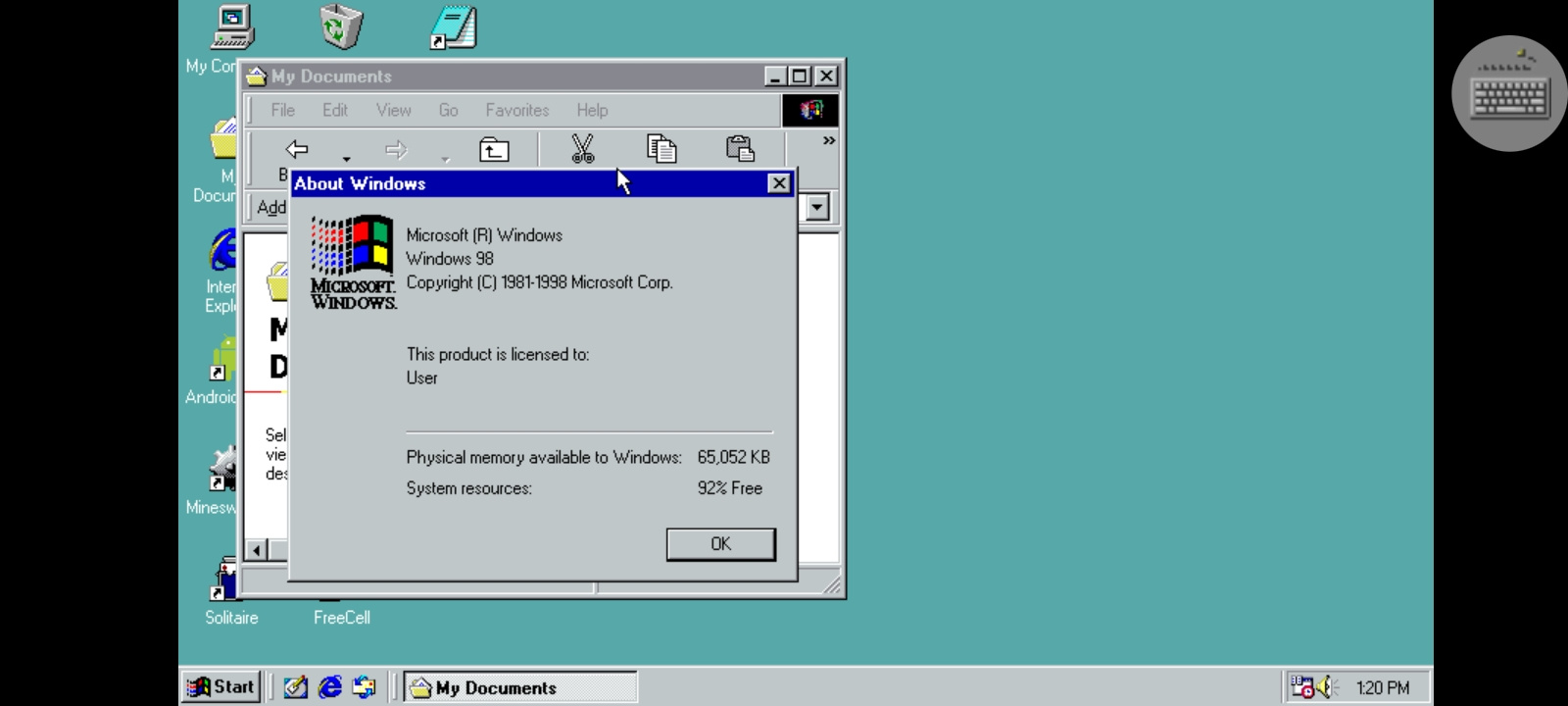Click the Cut scissors icon in the toolbar
The height and width of the screenshot is (706, 1568).
point(583,149)
